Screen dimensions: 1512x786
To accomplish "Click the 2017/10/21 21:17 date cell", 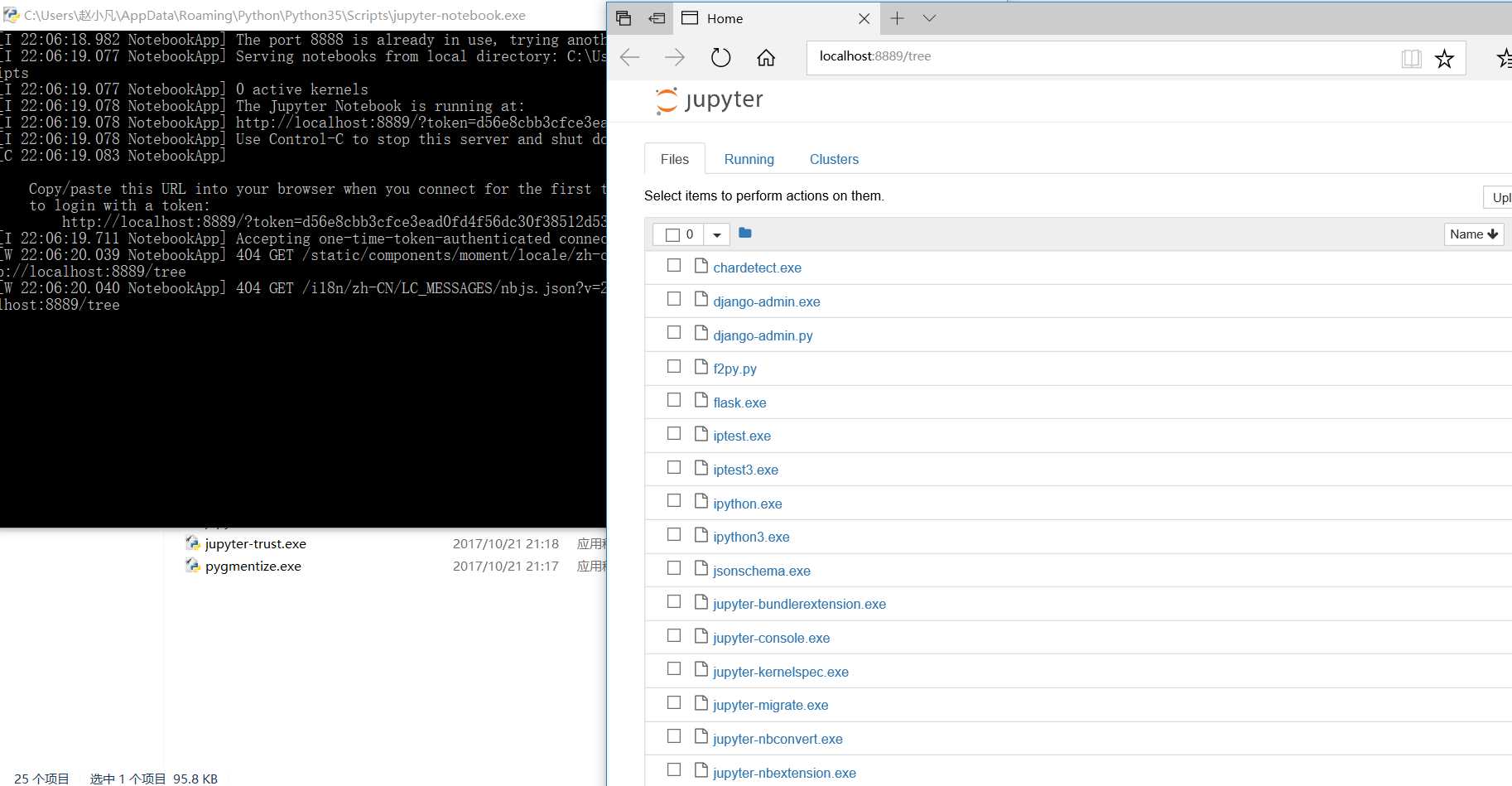I will [x=506, y=566].
